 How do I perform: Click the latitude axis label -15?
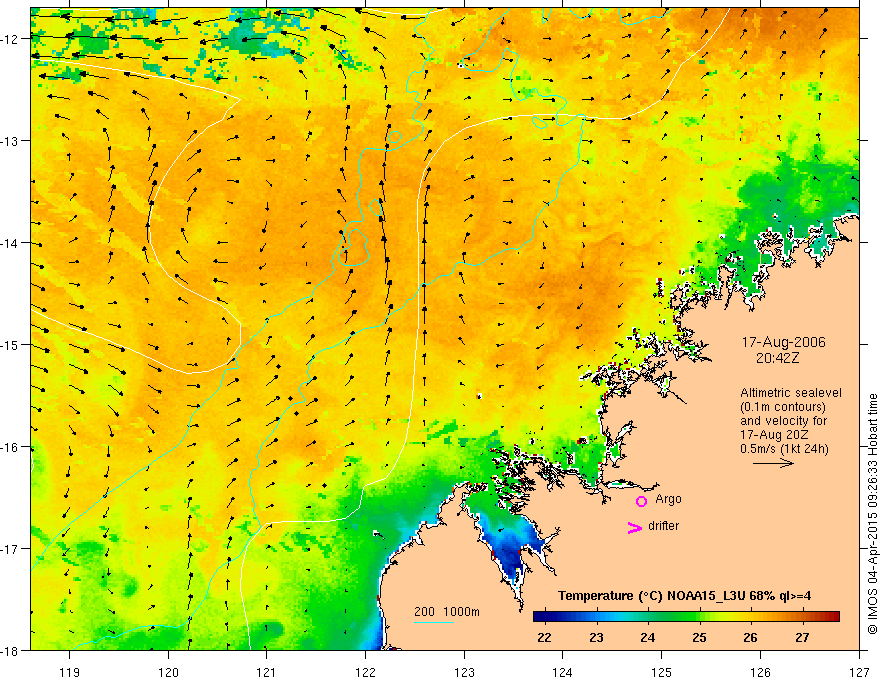(10, 345)
